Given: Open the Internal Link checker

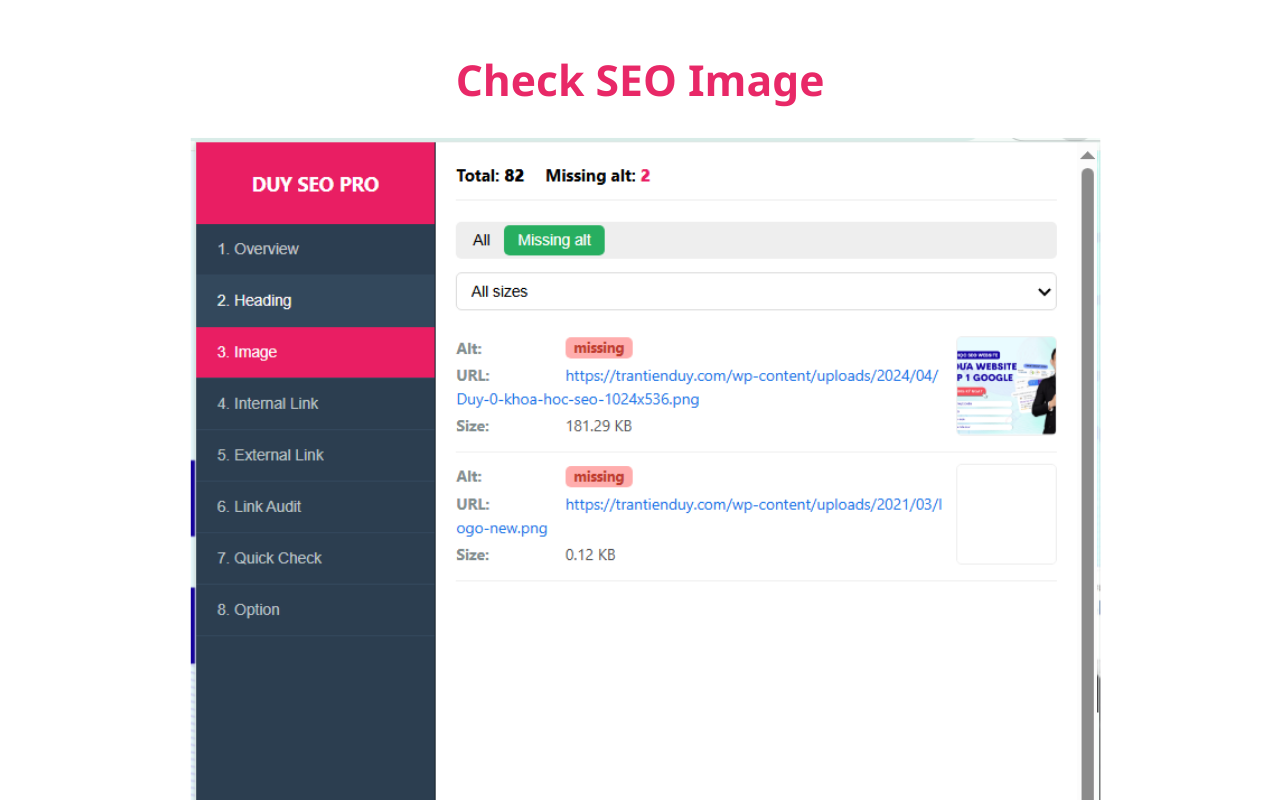Looking at the screenshot, I should (267, 403).
